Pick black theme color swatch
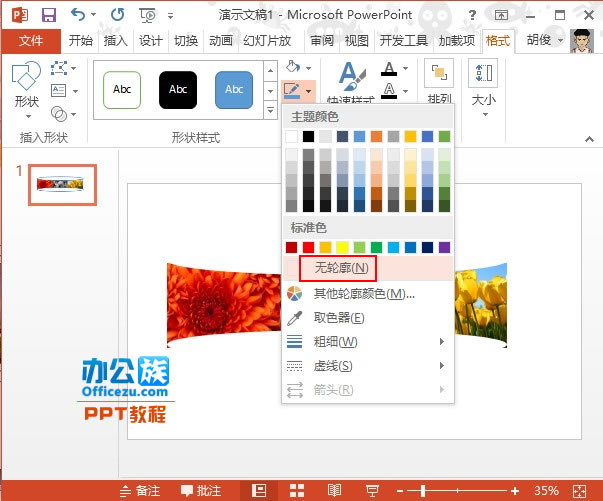Image resolution: width=603 pixels, height=501 pixels. pyautogui.click(x=308, y=136)
